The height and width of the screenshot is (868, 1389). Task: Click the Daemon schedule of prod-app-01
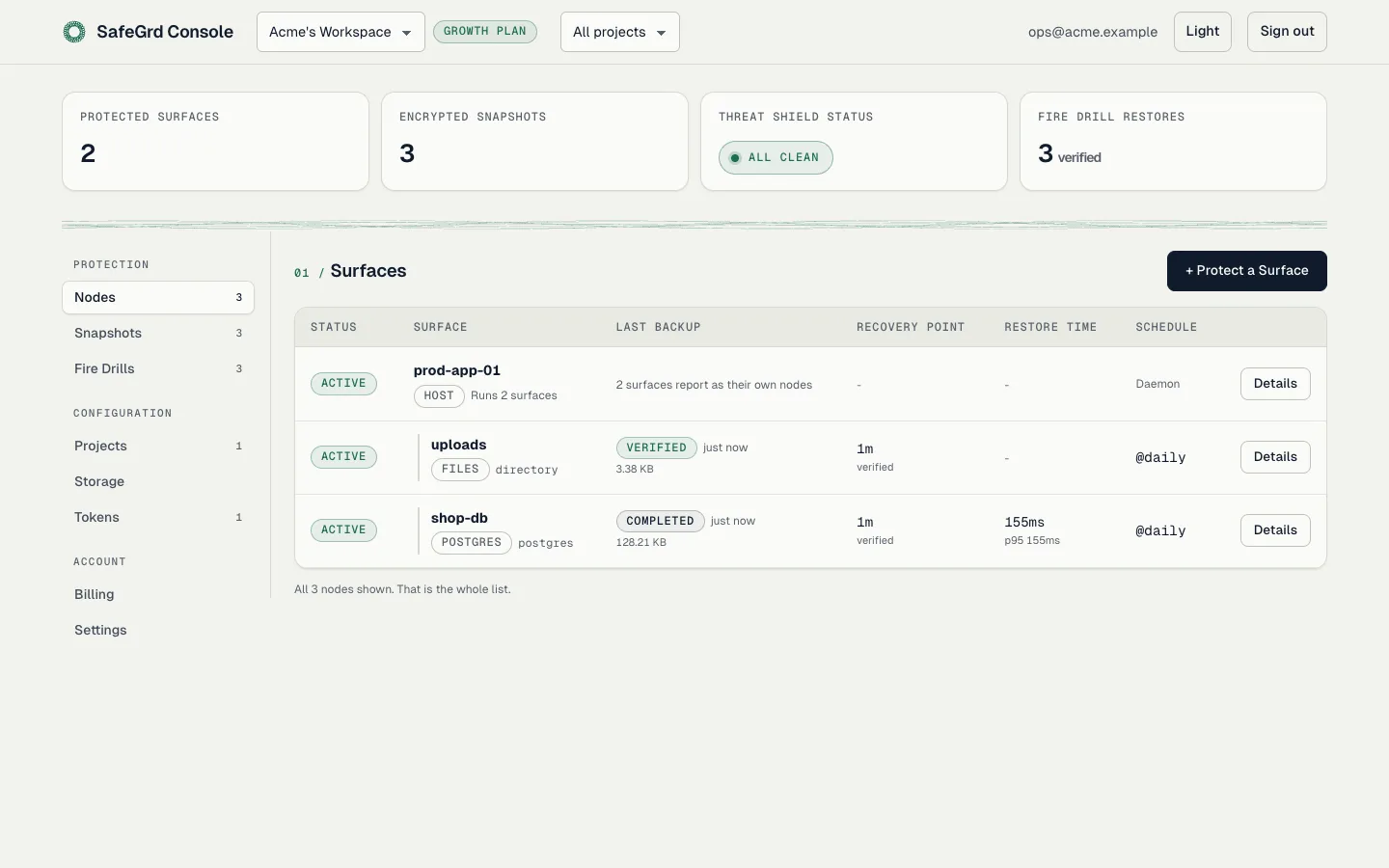pos(1157,384)
